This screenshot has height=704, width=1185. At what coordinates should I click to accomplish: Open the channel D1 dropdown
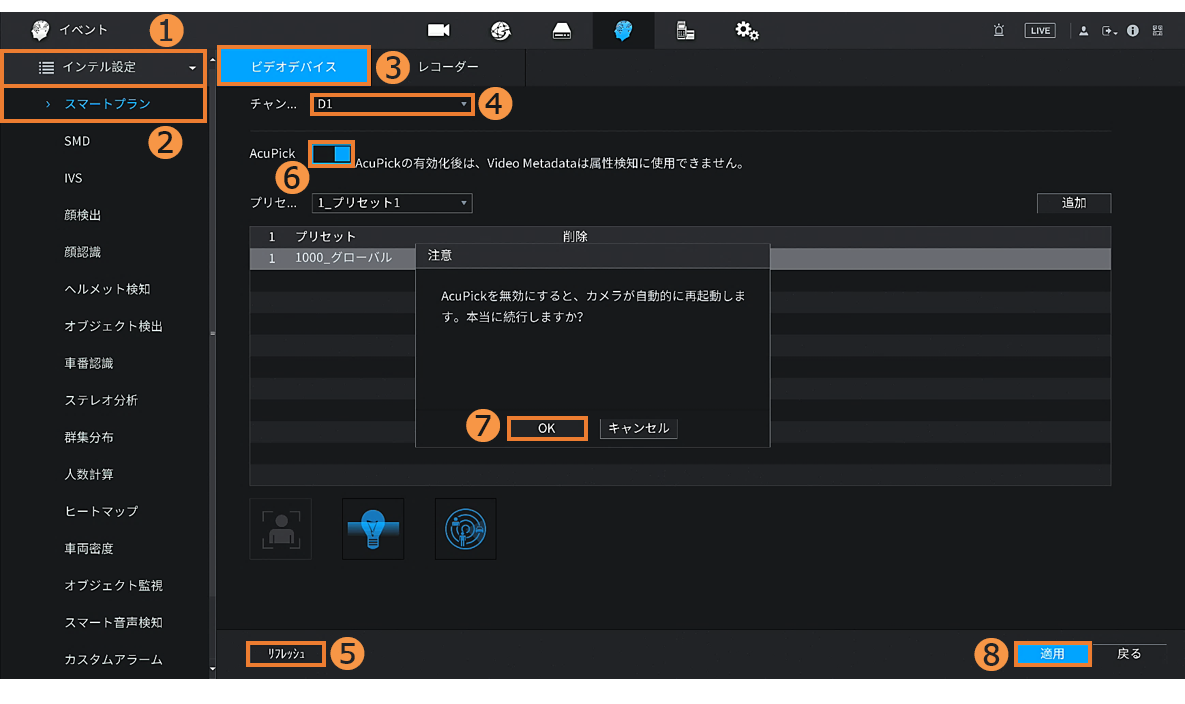tap(392, 104)
